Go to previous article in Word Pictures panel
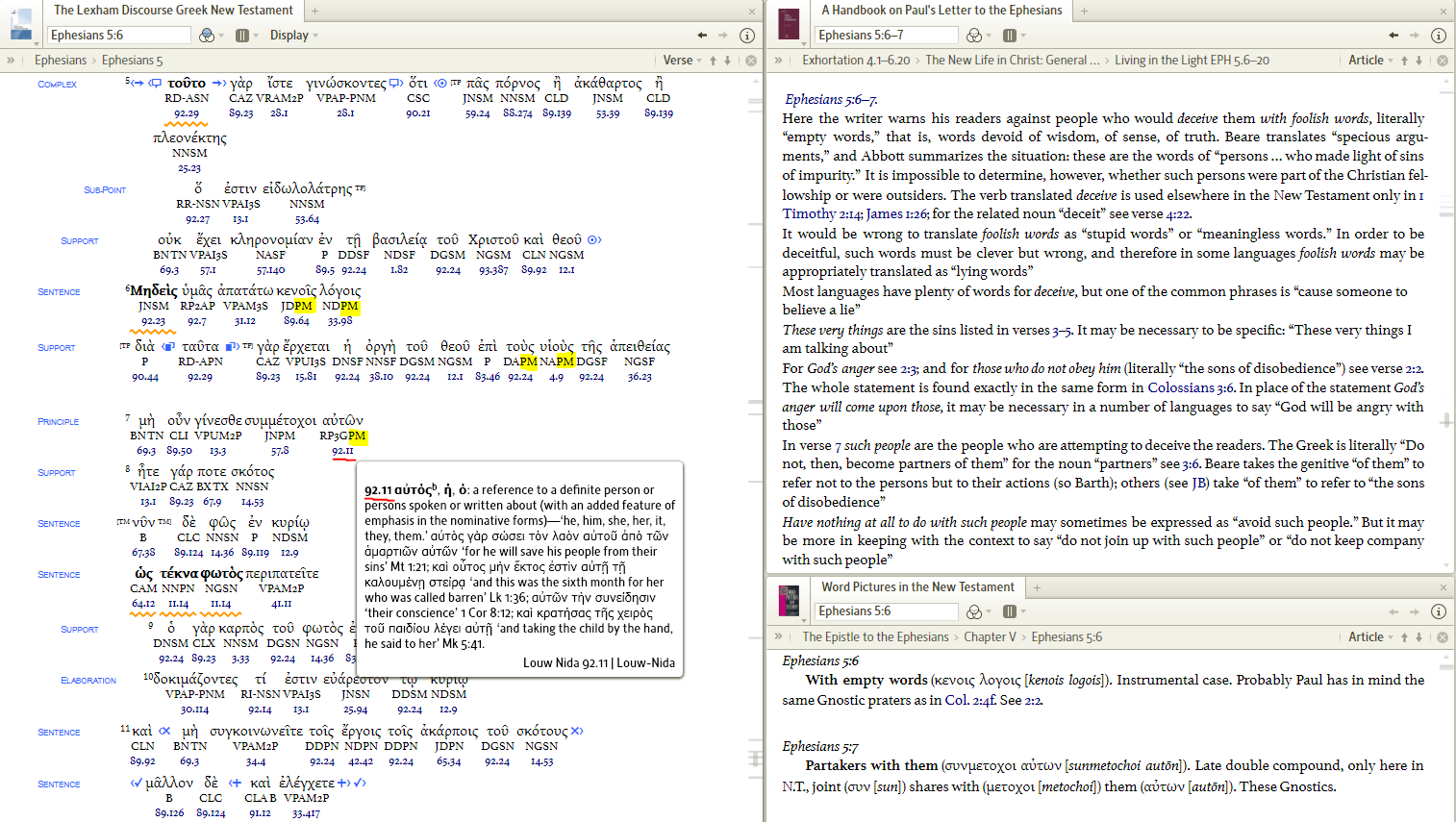This screenshot has height=822, width=1456. click(1404, 636)
